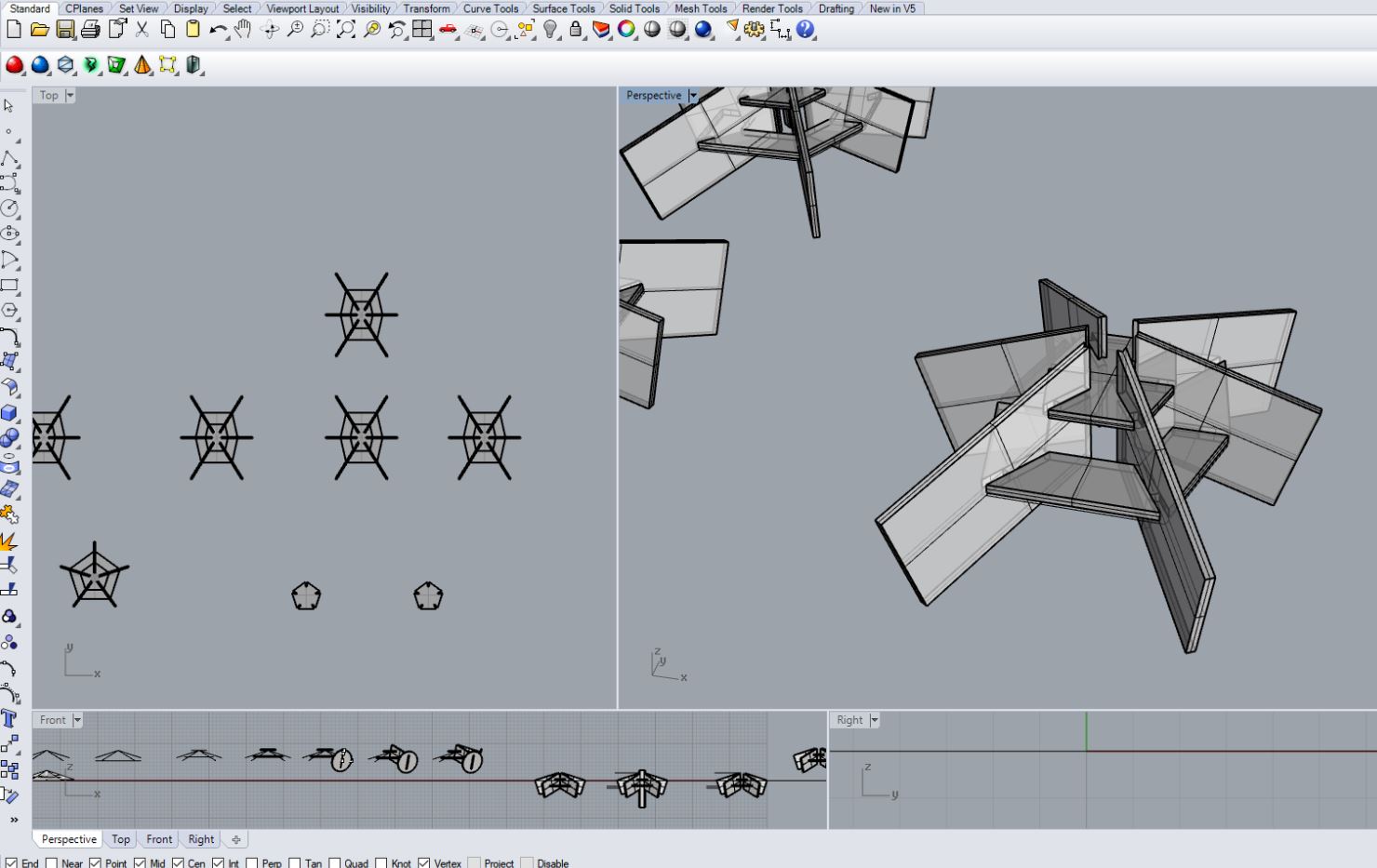1377x868 pixels.
Task: Click the Front viewport title label
Action: (53, 720)
